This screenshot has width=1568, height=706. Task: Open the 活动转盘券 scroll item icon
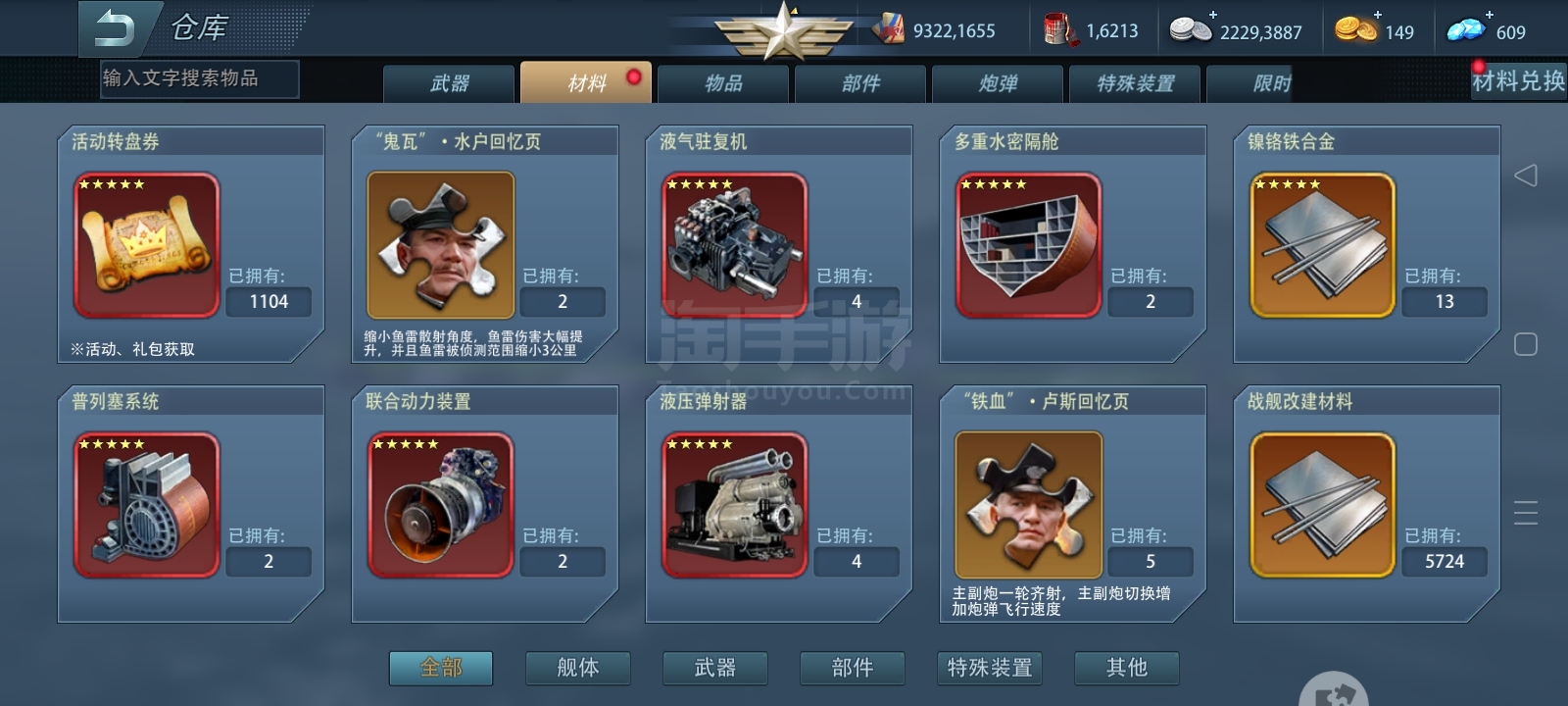(147, 245)
